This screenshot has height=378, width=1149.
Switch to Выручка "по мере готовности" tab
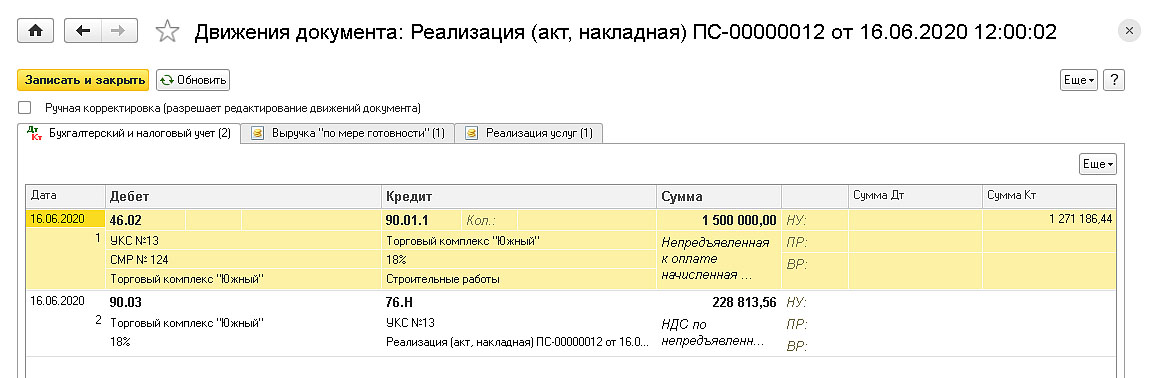tap(347, 133)
